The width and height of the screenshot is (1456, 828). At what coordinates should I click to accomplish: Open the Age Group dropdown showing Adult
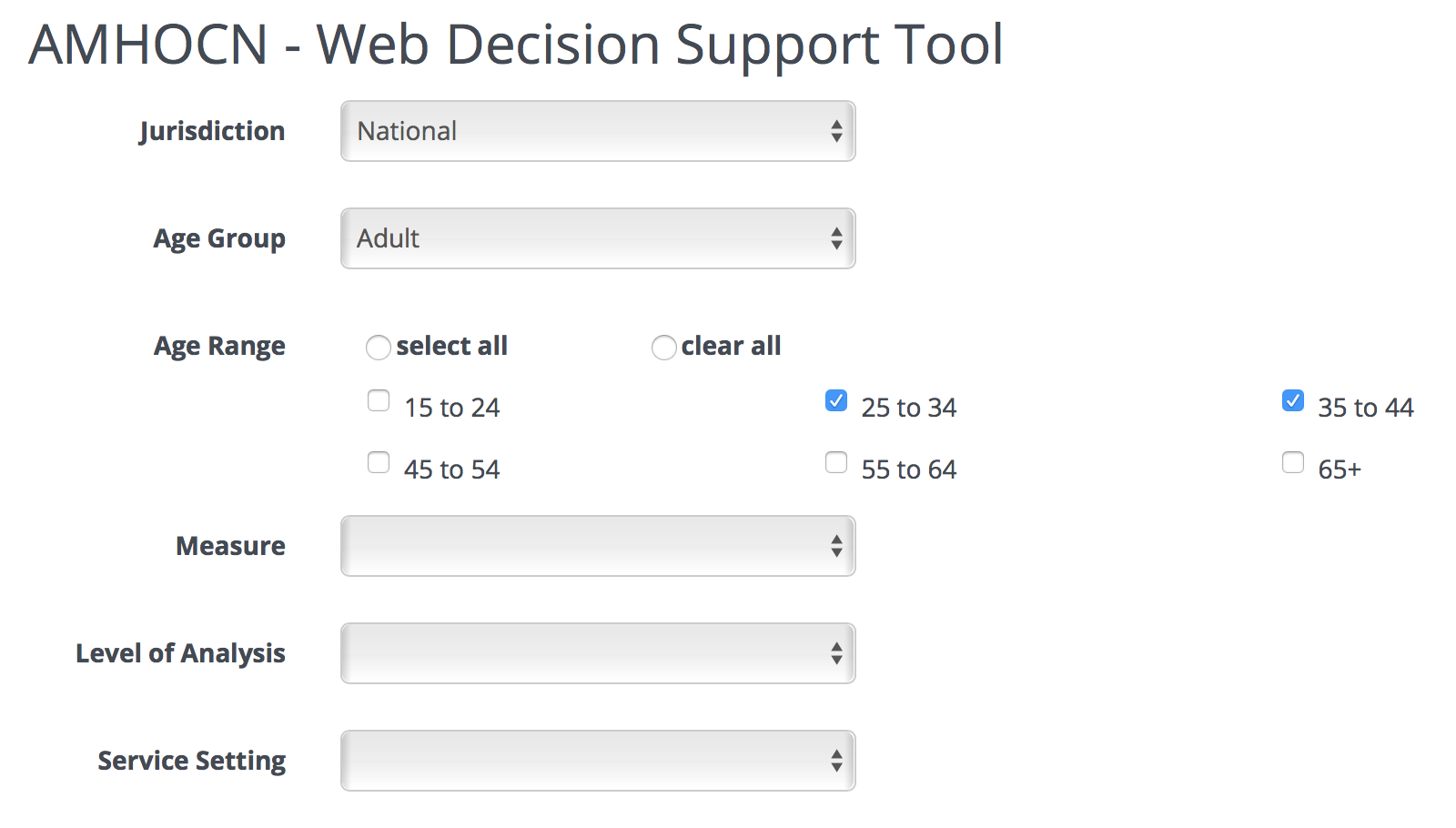(598, 238)
